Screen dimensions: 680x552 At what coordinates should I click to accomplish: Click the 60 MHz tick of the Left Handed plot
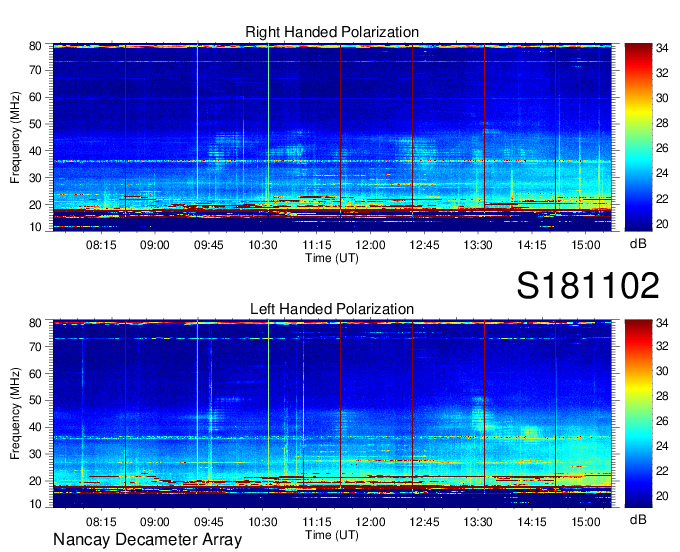pos(35,374)
